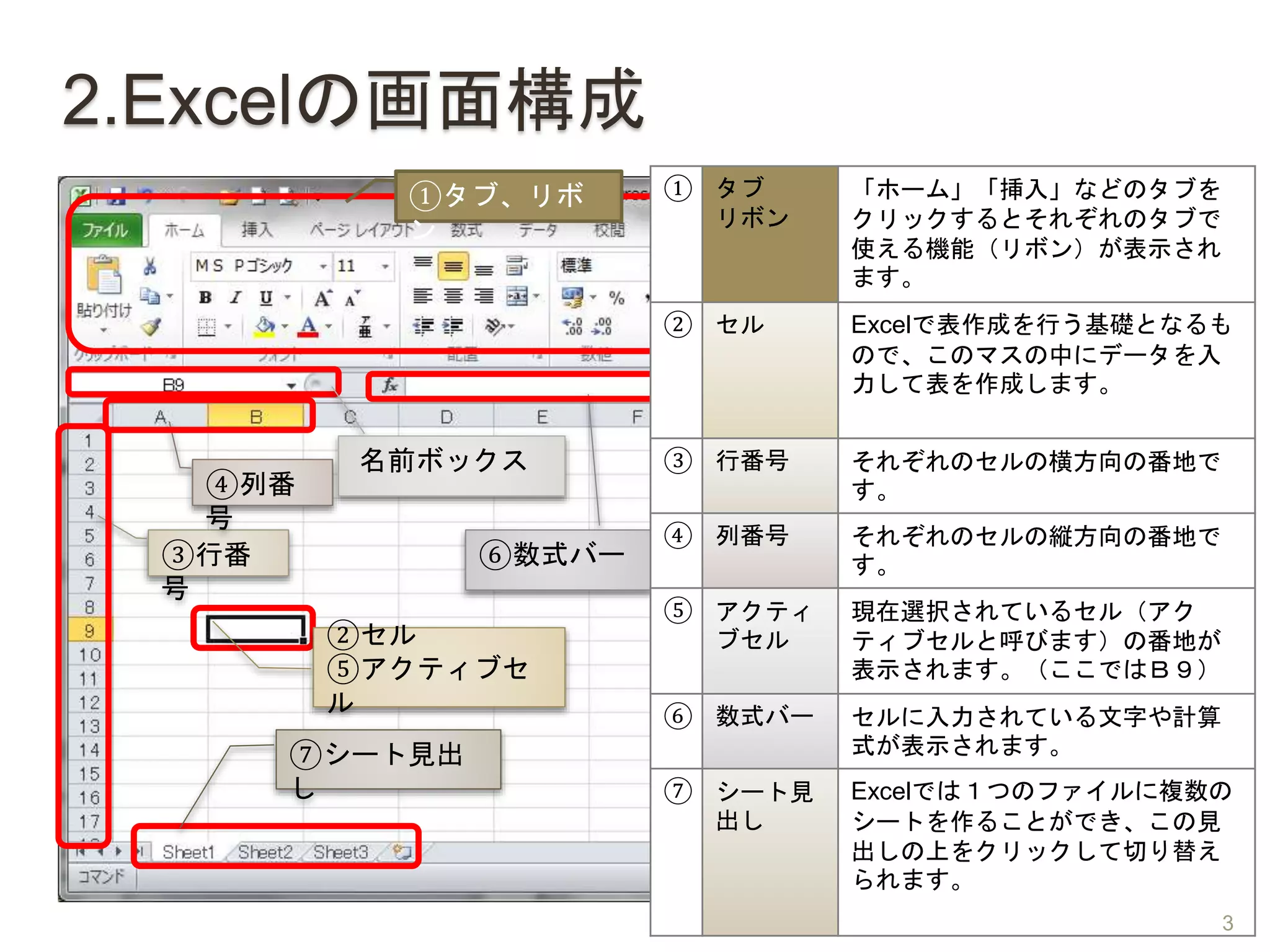This screenshot has width=1270, height=952.
Task: Click the phonetic guide ア亜 icon
Action: click(x=365, y=326)
